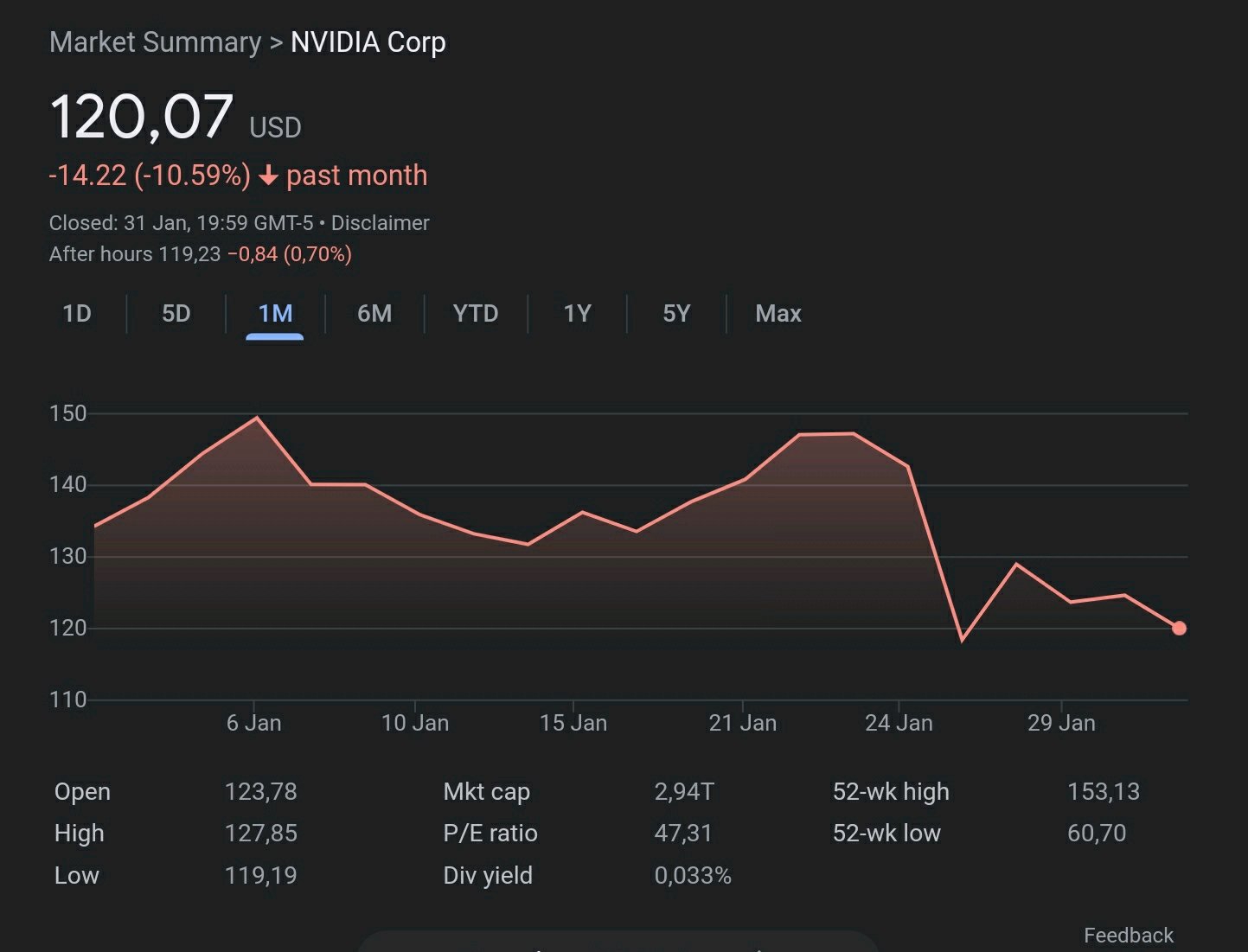Viewport: 1248px width, 952px height.
Task: Click the Mkt cap label
Action: 487,792
